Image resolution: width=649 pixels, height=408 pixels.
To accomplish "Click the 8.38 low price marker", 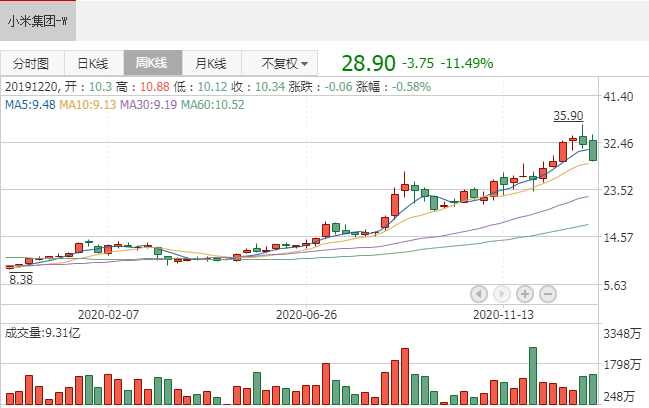I will [22, 281].
